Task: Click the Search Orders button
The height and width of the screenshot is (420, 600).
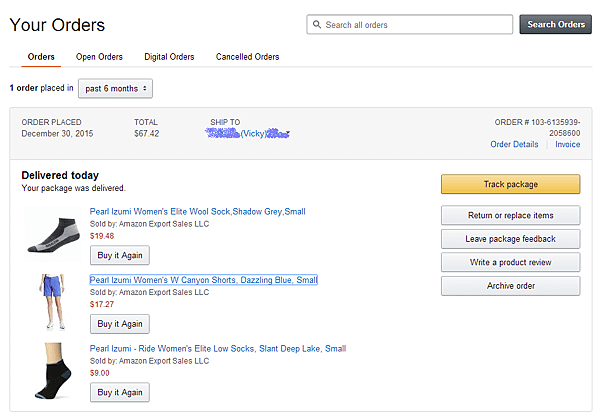Action: (556, 24)
